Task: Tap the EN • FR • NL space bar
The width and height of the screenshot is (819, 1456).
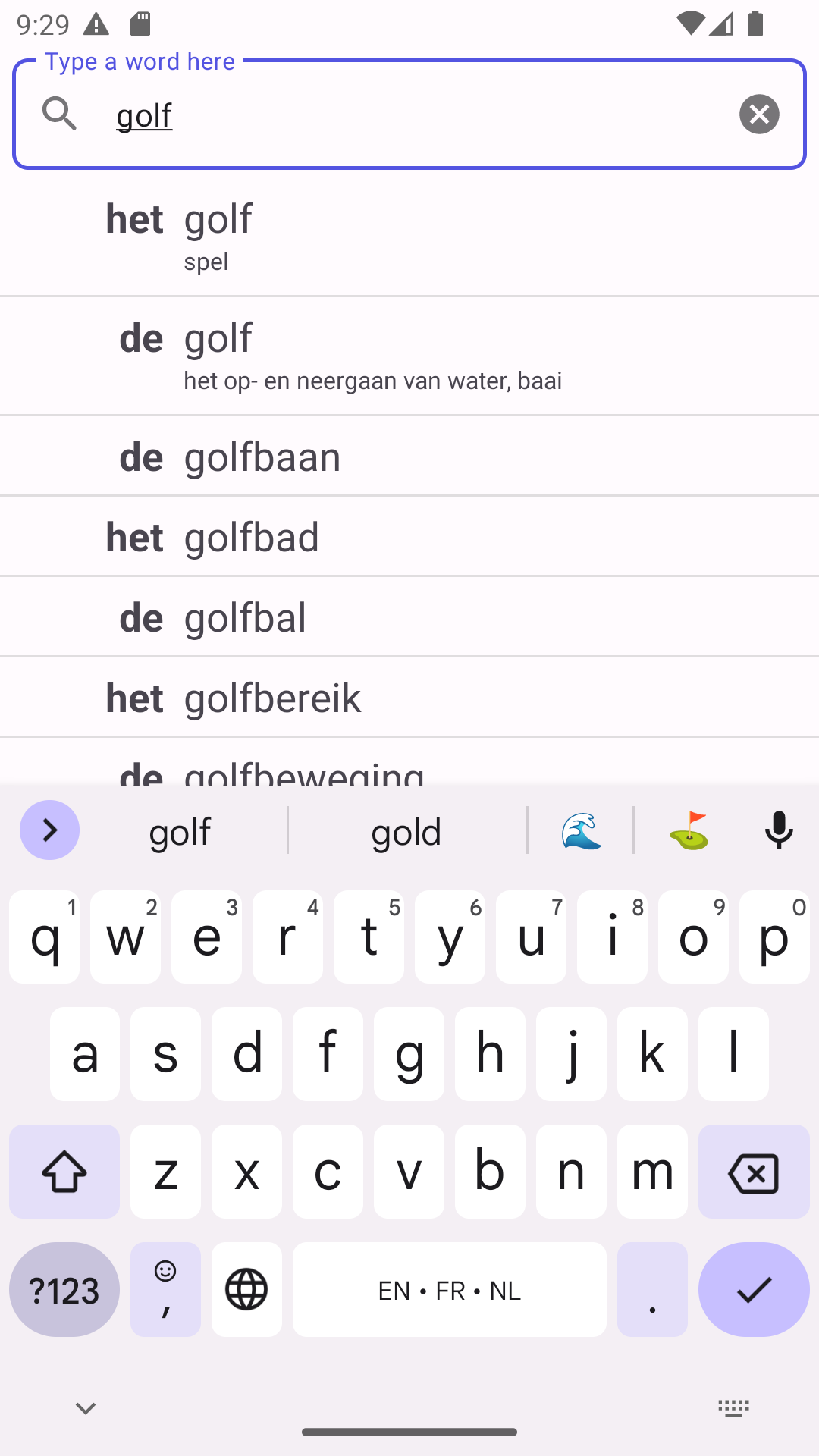Action: pyautogui.click(x=450, y=1289)
